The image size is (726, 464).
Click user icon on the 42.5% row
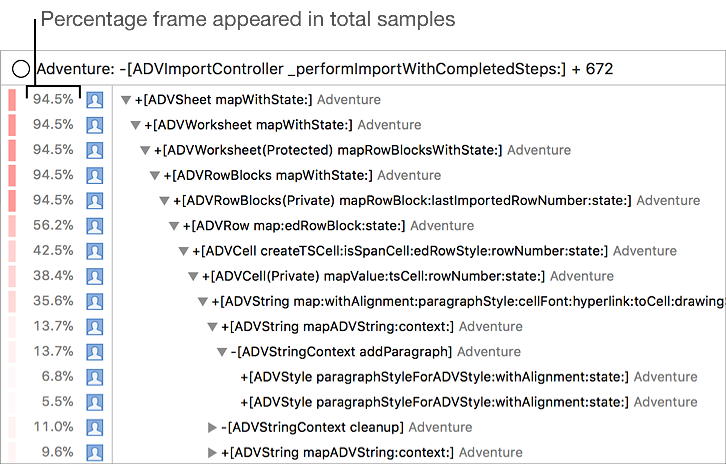click(x=95, y=251)
